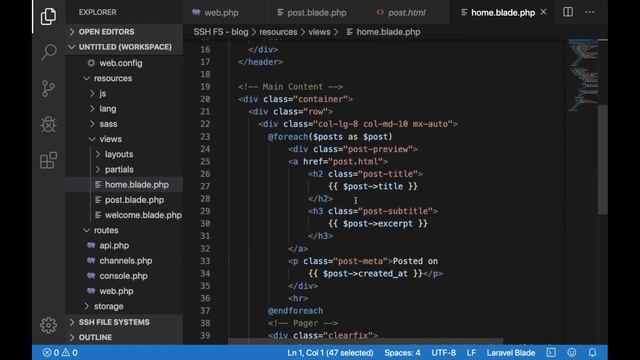The image size is (640, 360).
Task: Switch to the web.php tab
Action: (221, 12)
